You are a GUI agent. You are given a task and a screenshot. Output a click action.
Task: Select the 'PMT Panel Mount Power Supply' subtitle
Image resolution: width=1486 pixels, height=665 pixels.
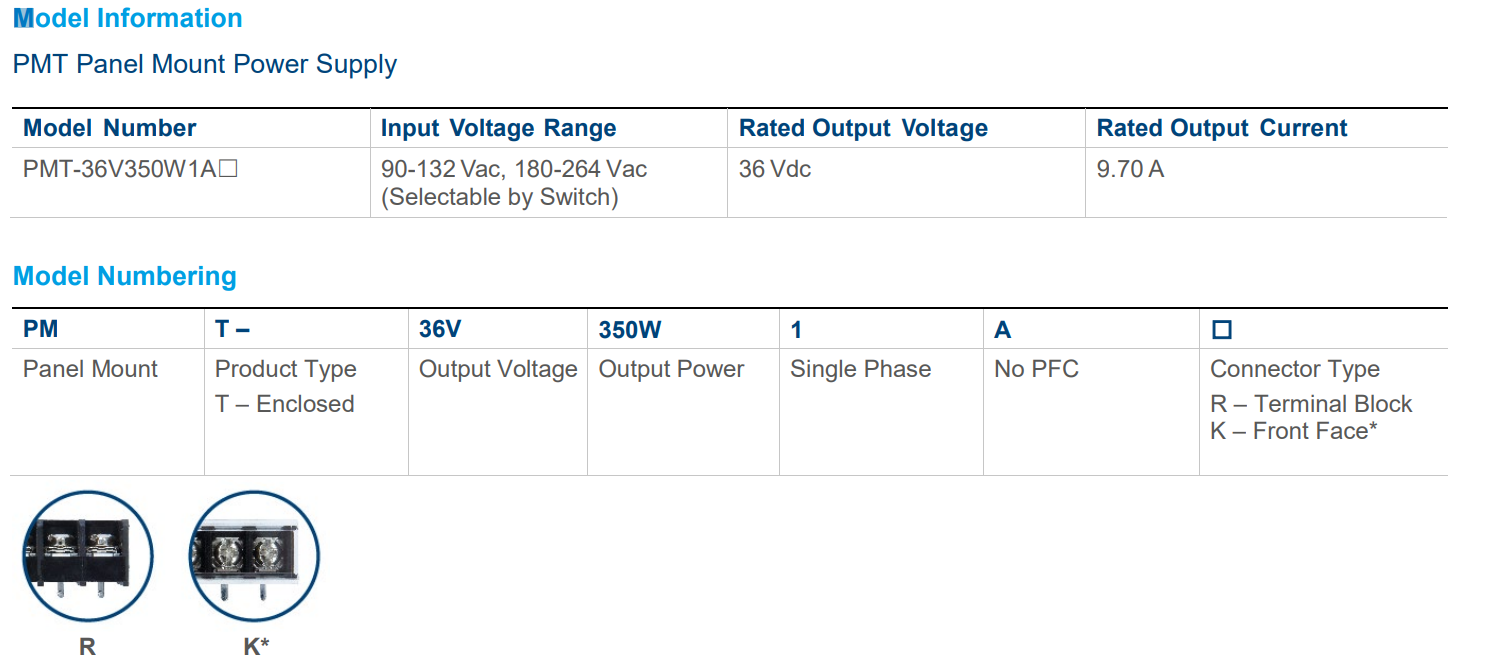(x=205, y=65)
